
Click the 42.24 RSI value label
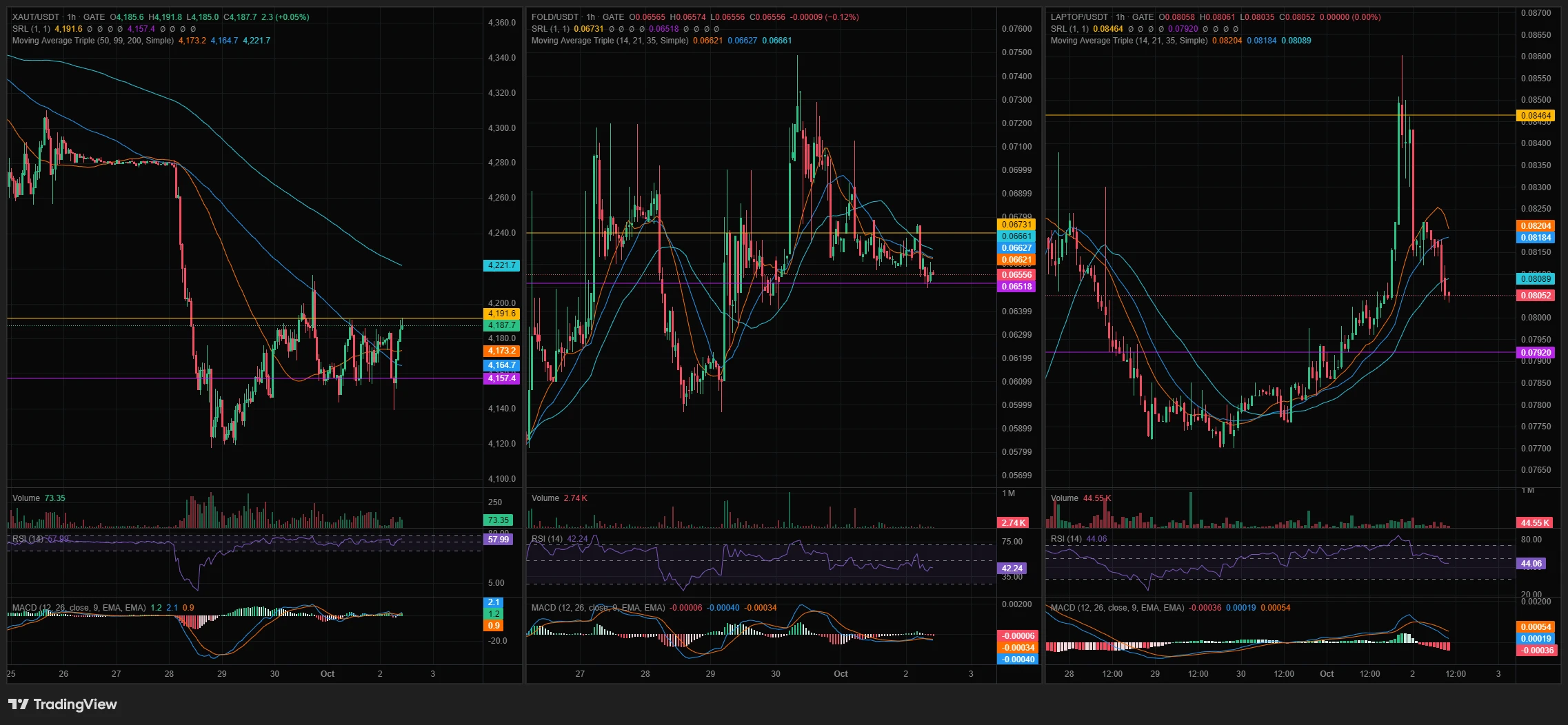1012,569
